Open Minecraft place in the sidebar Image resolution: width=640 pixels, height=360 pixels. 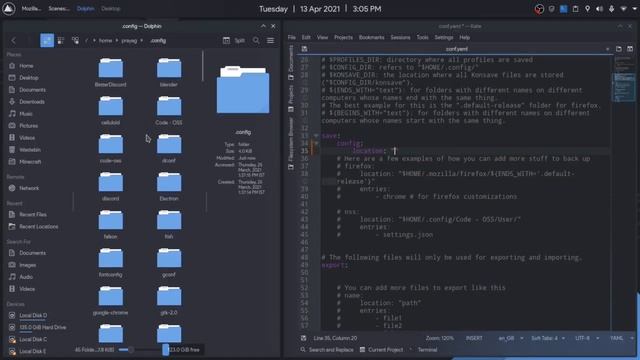click(x=30, y=162)
